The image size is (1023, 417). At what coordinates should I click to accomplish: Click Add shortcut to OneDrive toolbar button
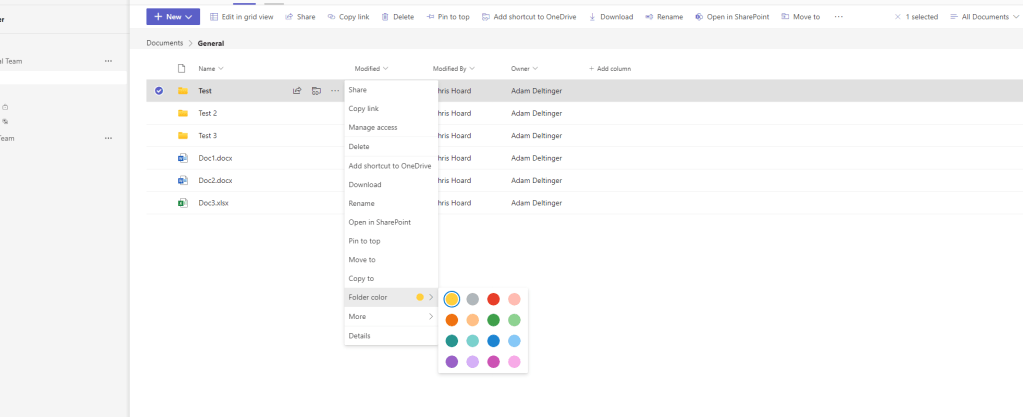[x=529, y=17]
